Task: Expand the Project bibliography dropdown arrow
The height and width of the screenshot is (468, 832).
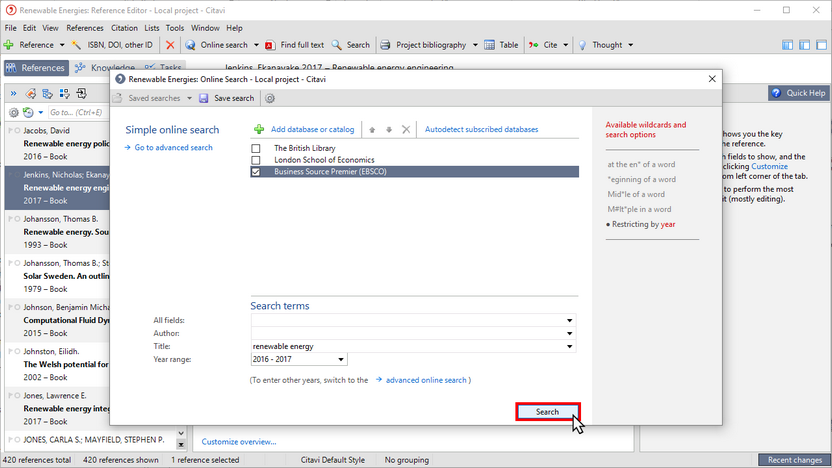Action: pos(475,45)
